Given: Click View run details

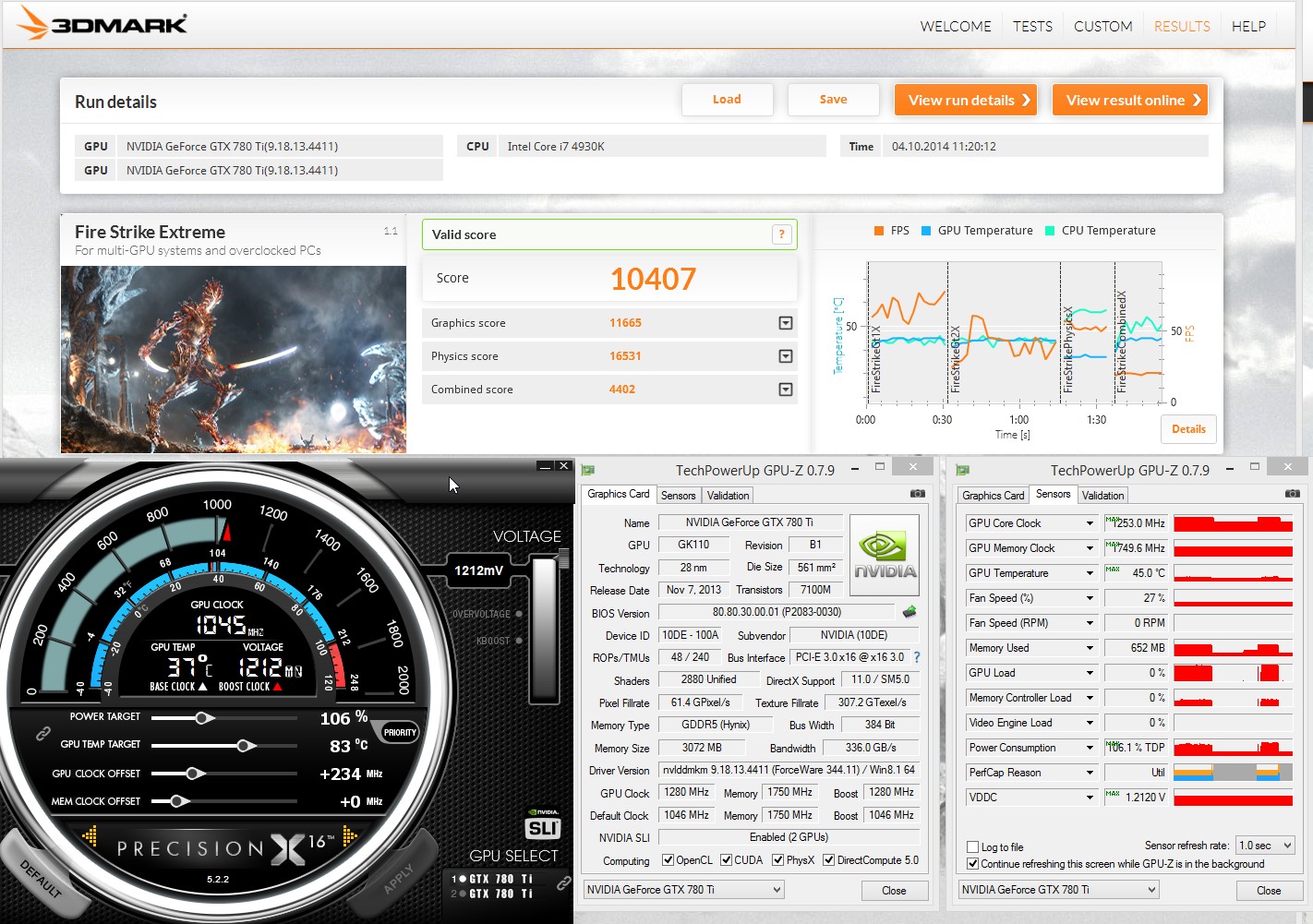Looking at the screenshot, I should pyautogui.click(x=966, y=100).
